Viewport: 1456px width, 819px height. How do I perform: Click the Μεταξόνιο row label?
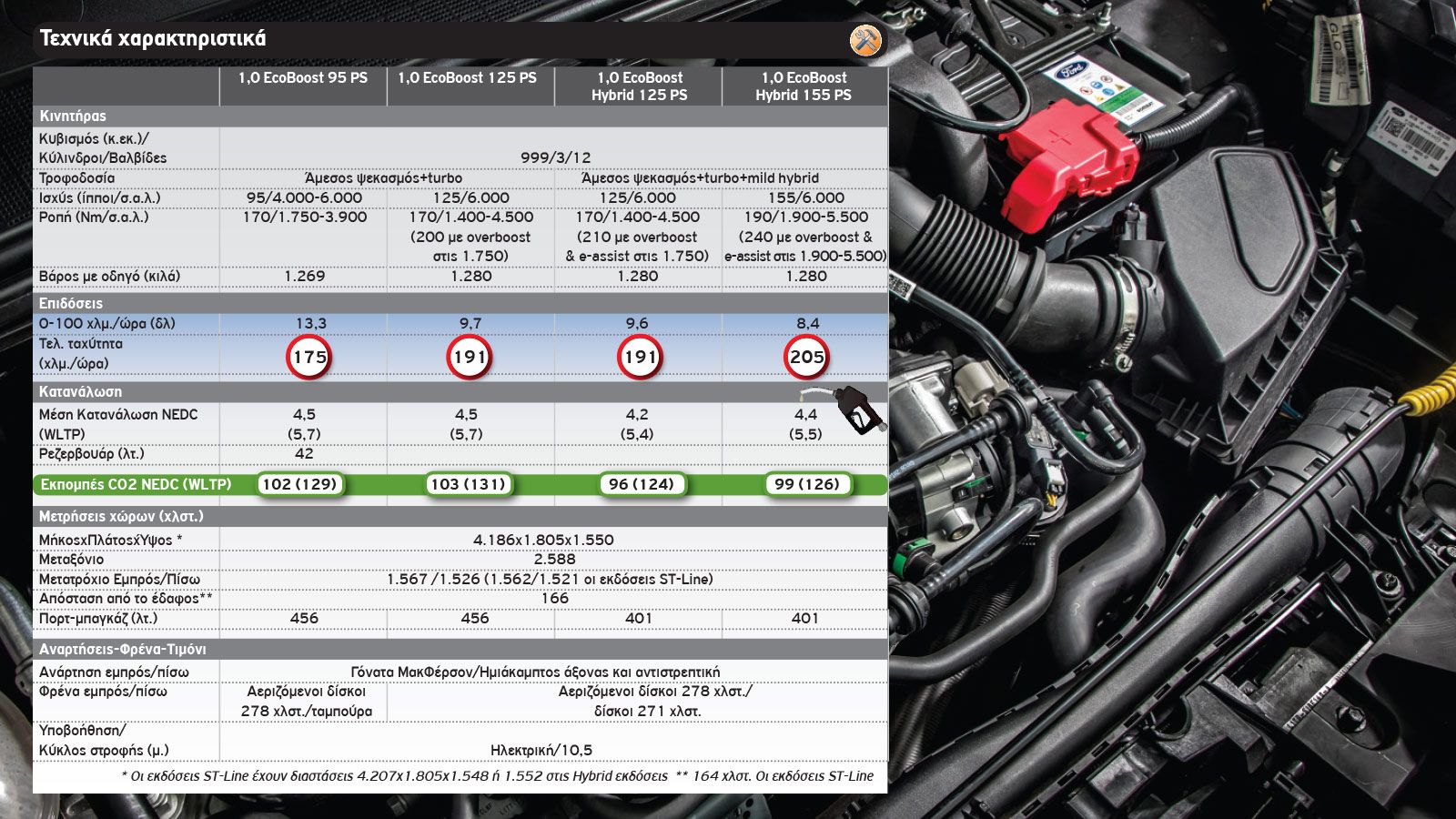(71, 559)
